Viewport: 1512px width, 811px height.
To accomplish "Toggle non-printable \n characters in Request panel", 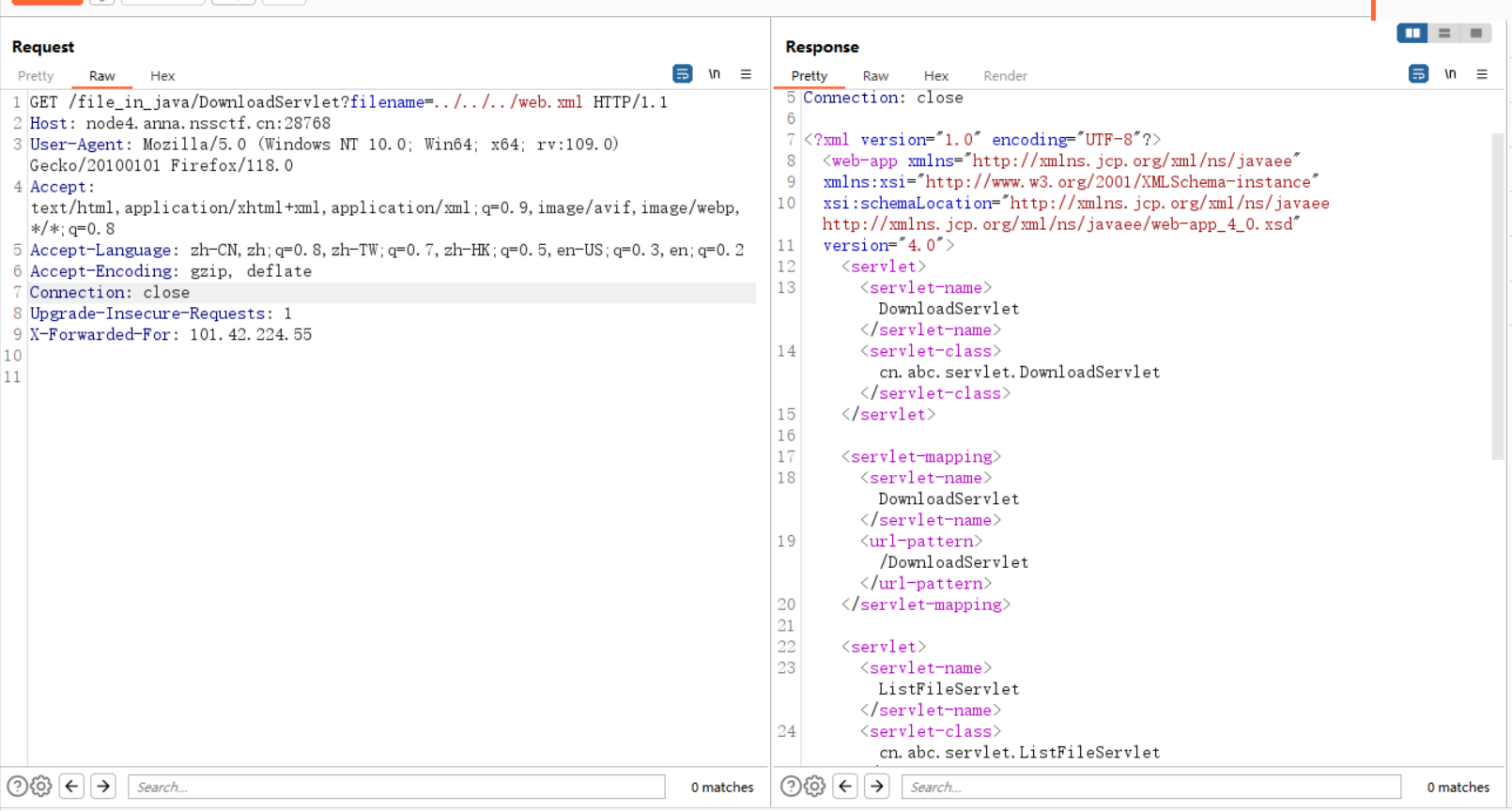I will (x=715, y=74).
